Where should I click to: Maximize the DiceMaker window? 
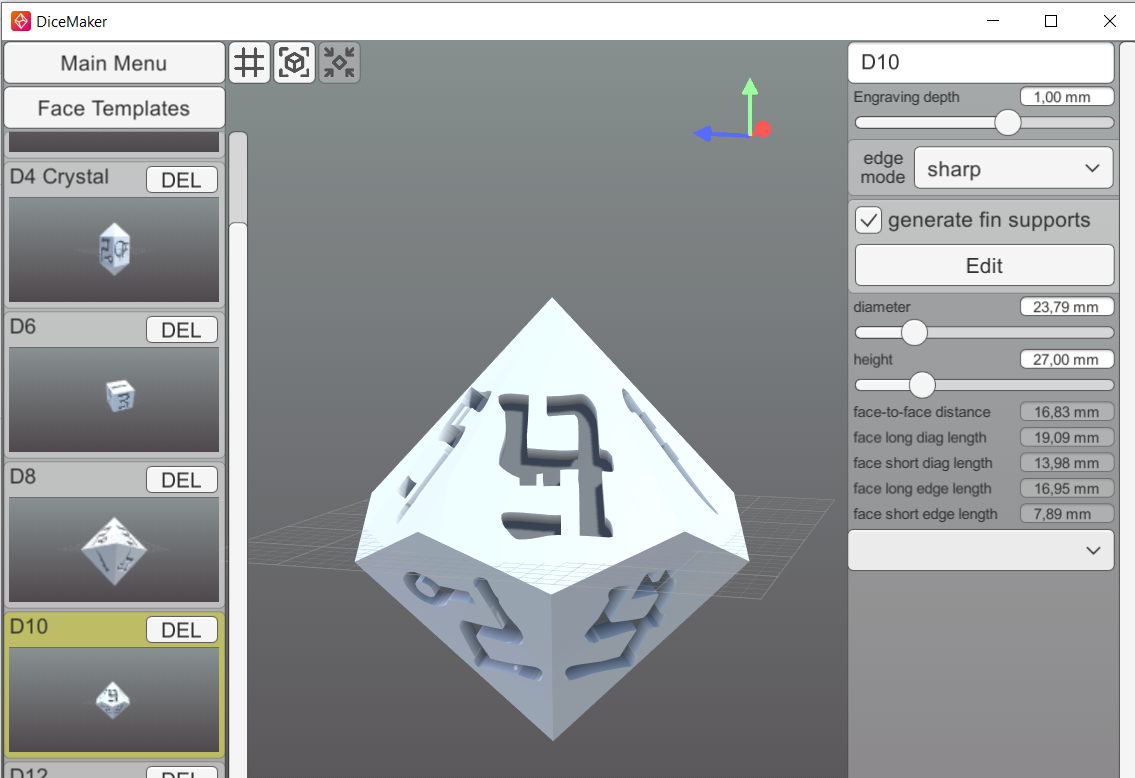(x=1051, y=21)
